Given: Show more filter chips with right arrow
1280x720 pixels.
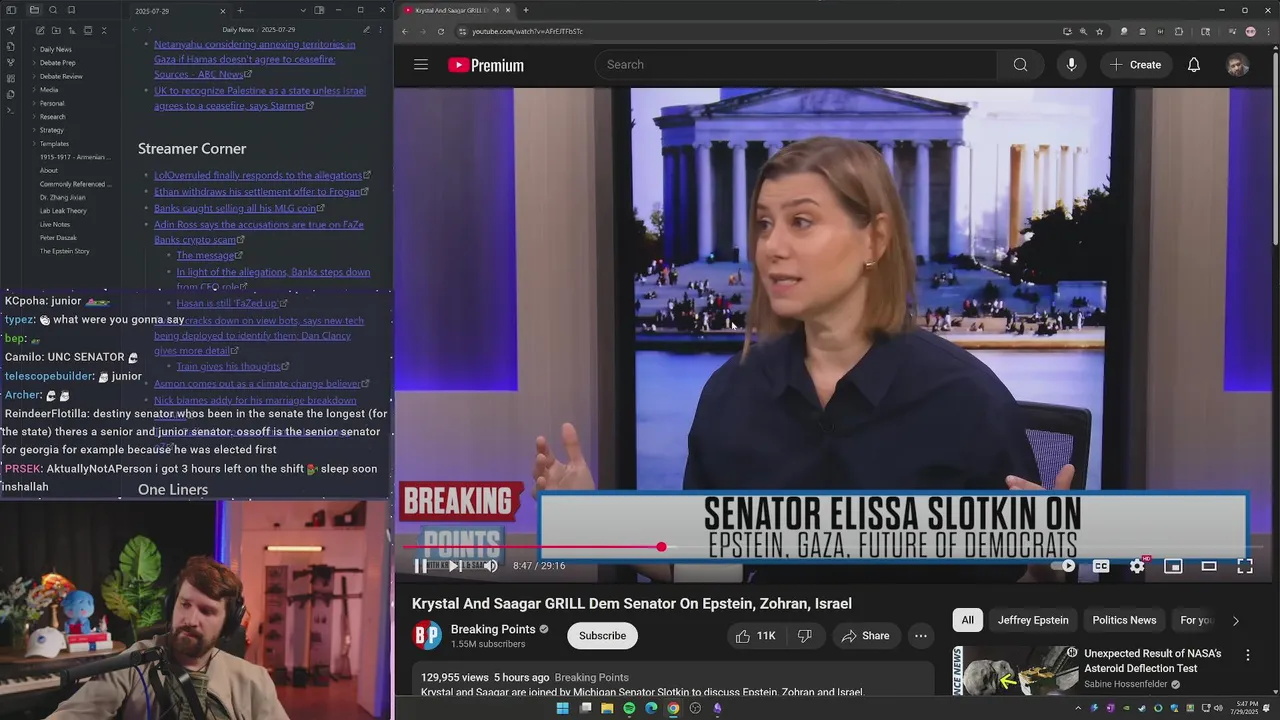Looking at the screenshot, I should pyautogui.click(x=1235, y=620).
